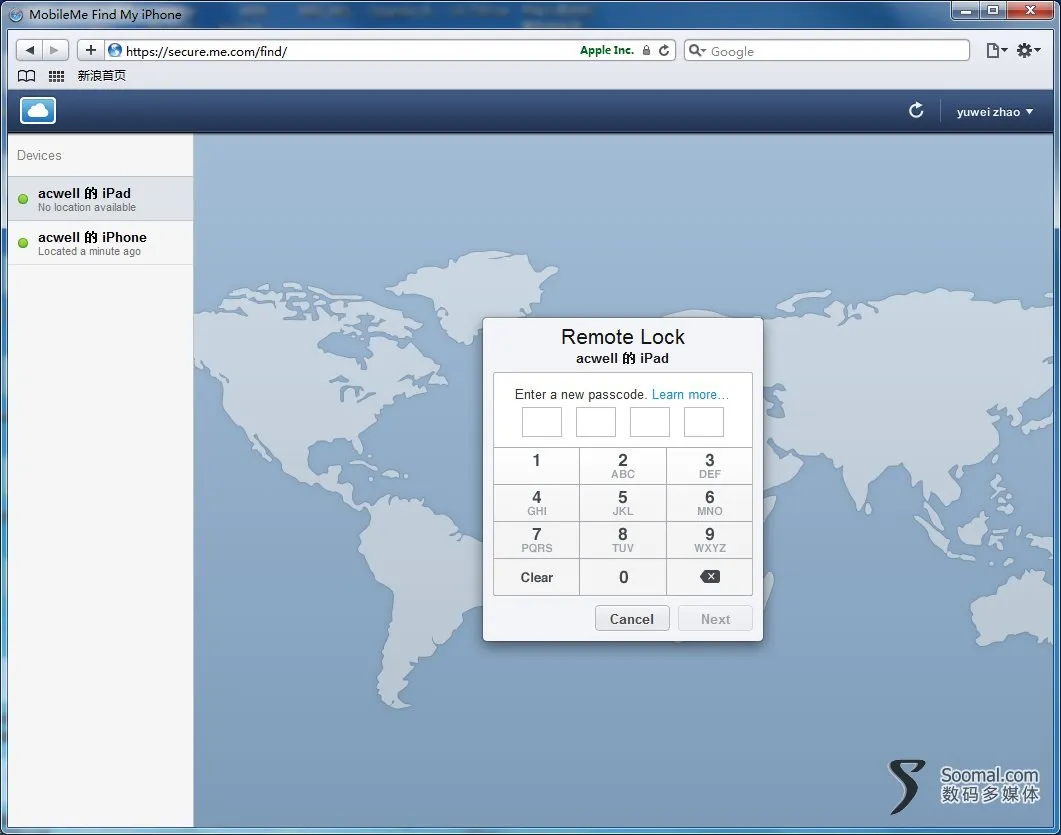Click the first passcode digit box

click(541, 422)
